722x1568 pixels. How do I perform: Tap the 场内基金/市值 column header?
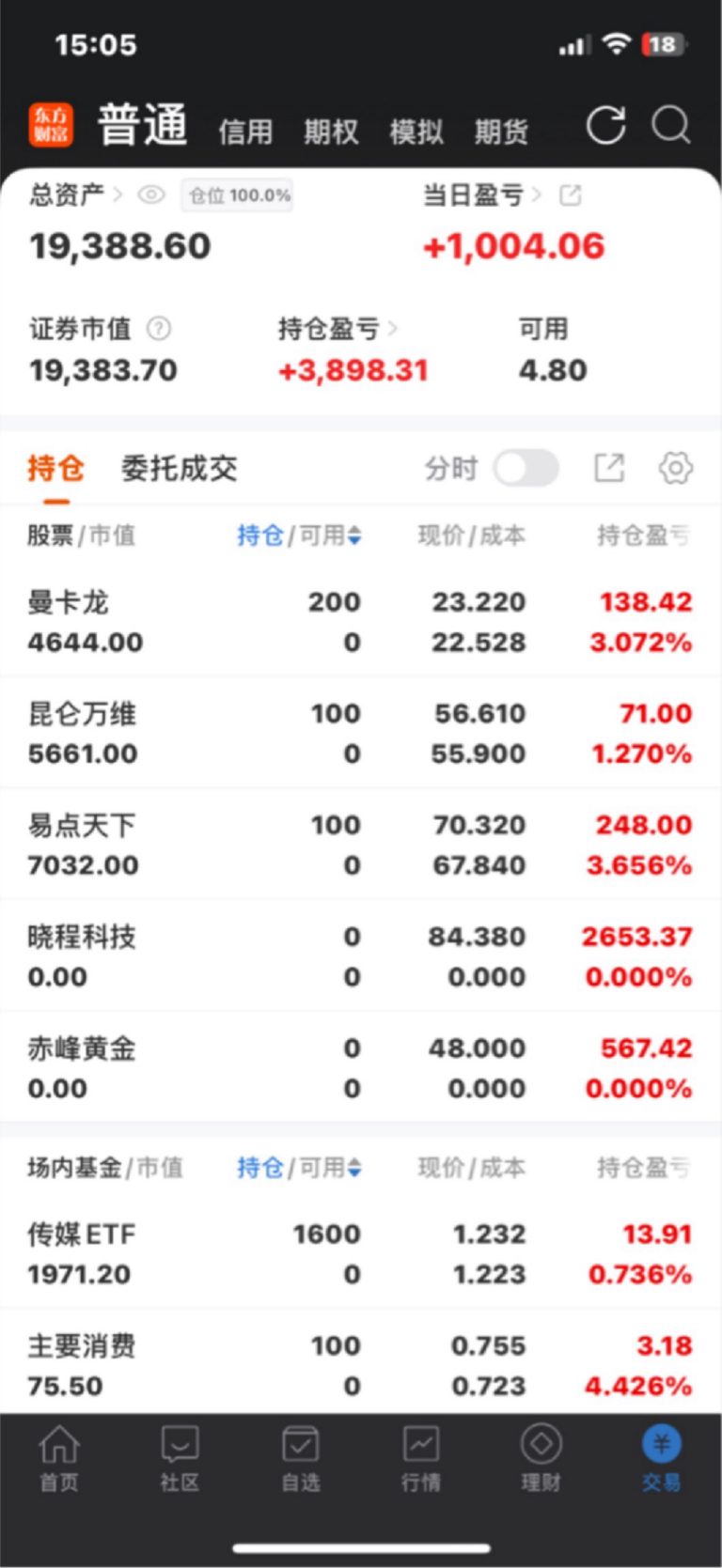[x=105, y=1168]
